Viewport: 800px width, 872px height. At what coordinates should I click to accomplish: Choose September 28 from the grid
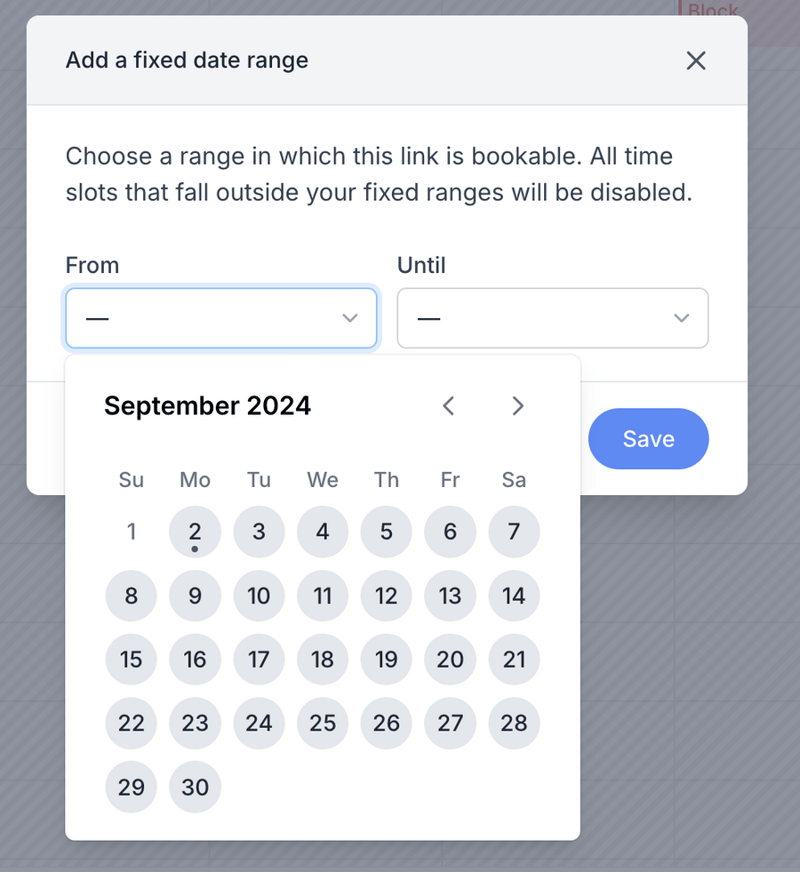click(x=514, y=723)
